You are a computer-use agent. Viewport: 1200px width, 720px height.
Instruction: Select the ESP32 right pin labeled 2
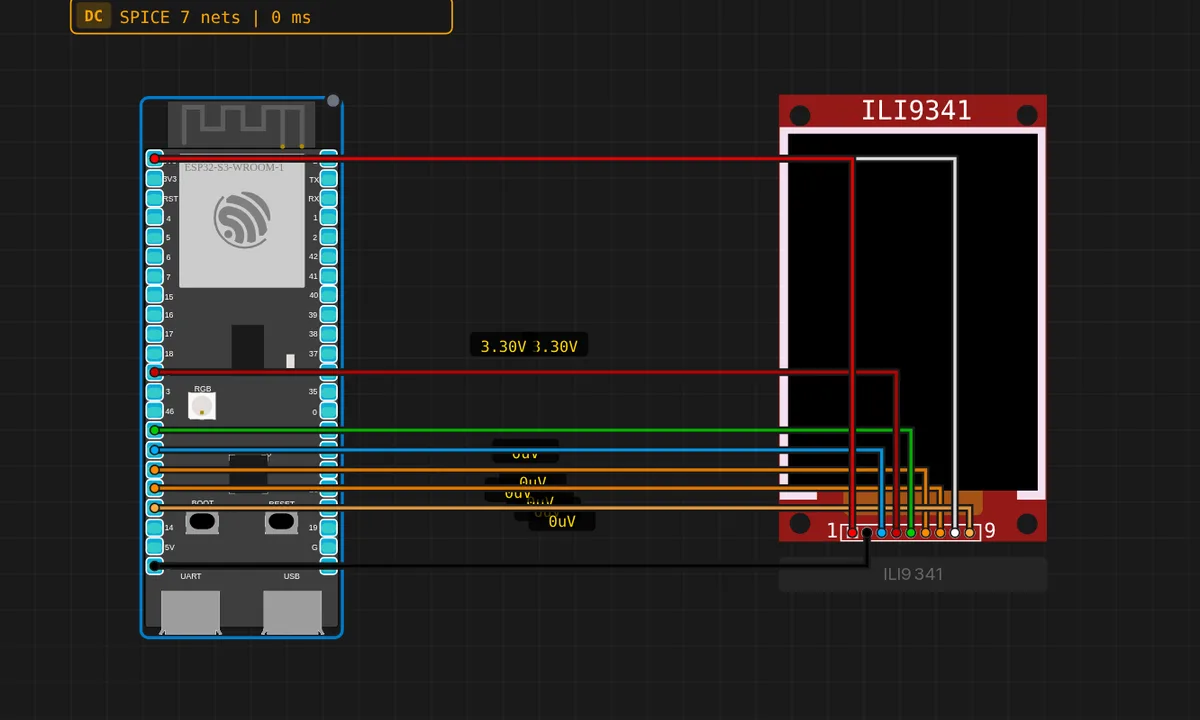pyautogui.click(x=329, y=237)
